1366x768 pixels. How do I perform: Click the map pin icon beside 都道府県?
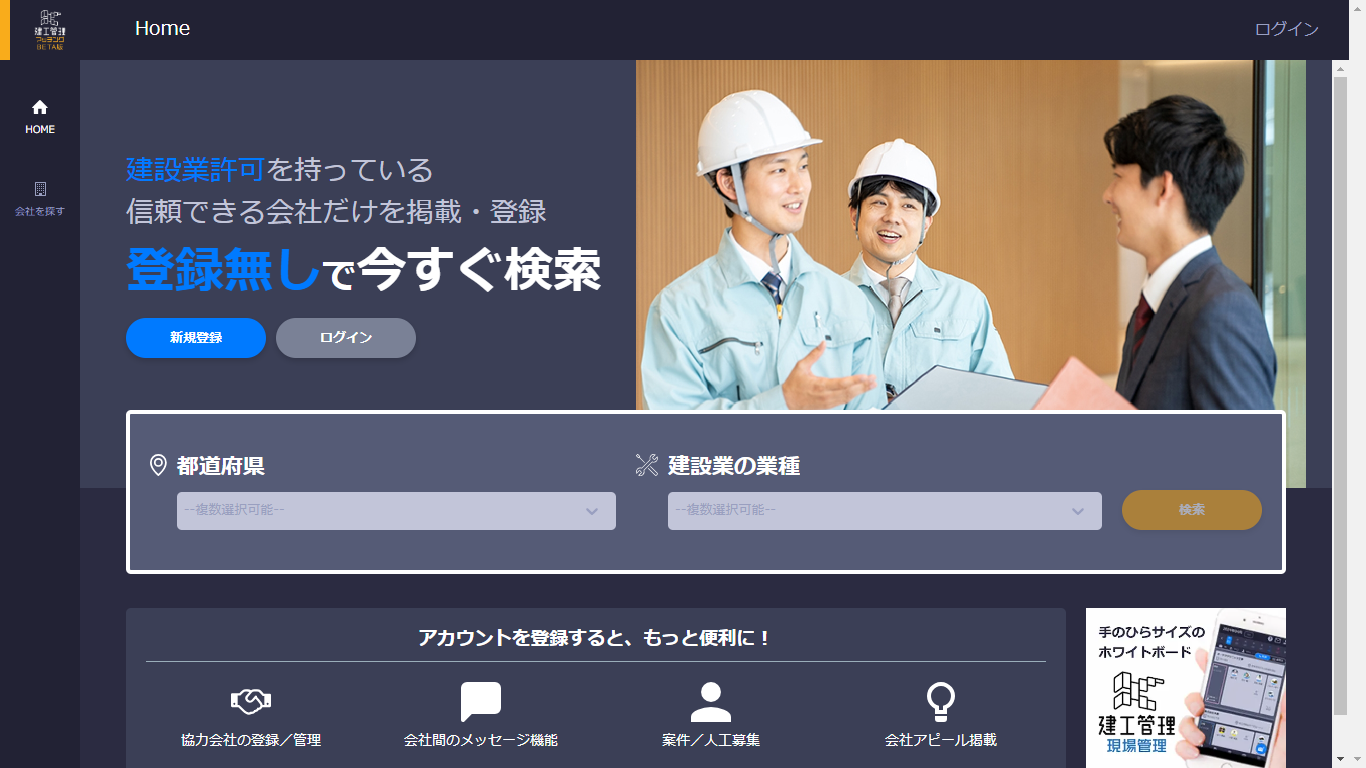click(158, 465)
